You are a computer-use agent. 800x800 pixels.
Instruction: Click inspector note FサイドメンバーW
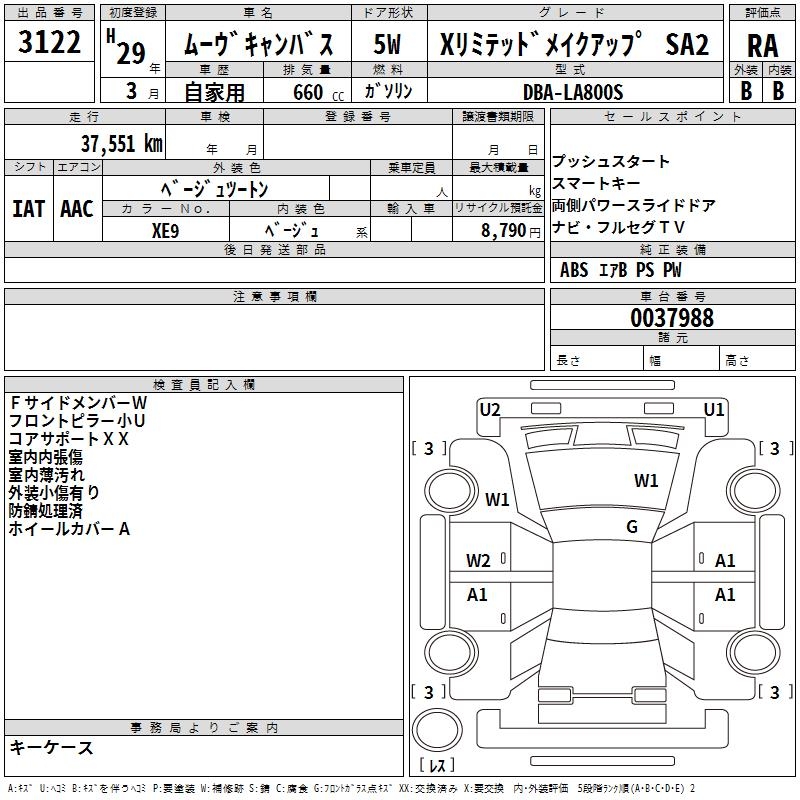(78, 403)
